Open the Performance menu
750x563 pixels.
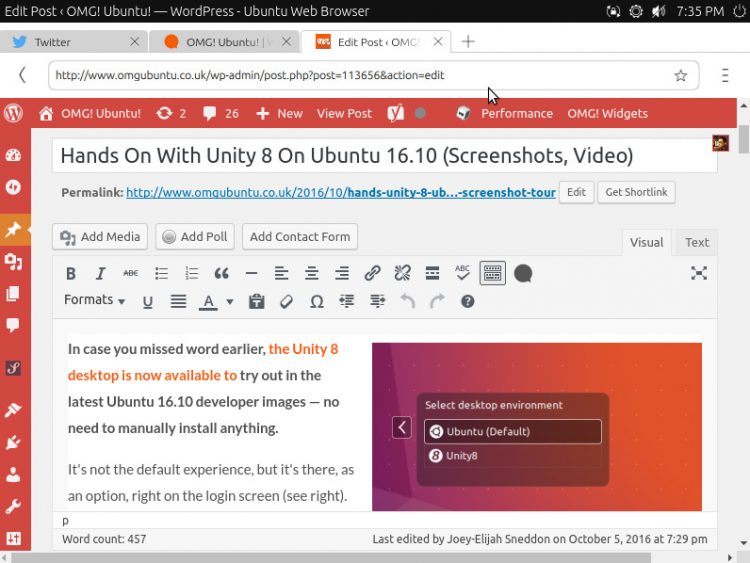point(504,113)
